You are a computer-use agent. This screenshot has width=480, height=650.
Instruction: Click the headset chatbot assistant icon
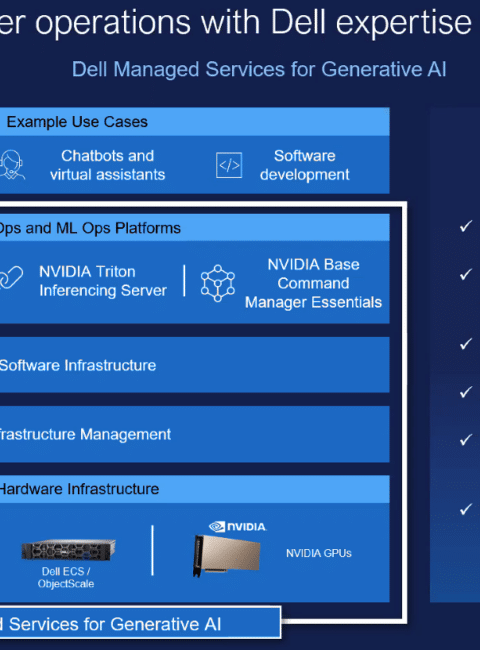click(x=12, y=165)
